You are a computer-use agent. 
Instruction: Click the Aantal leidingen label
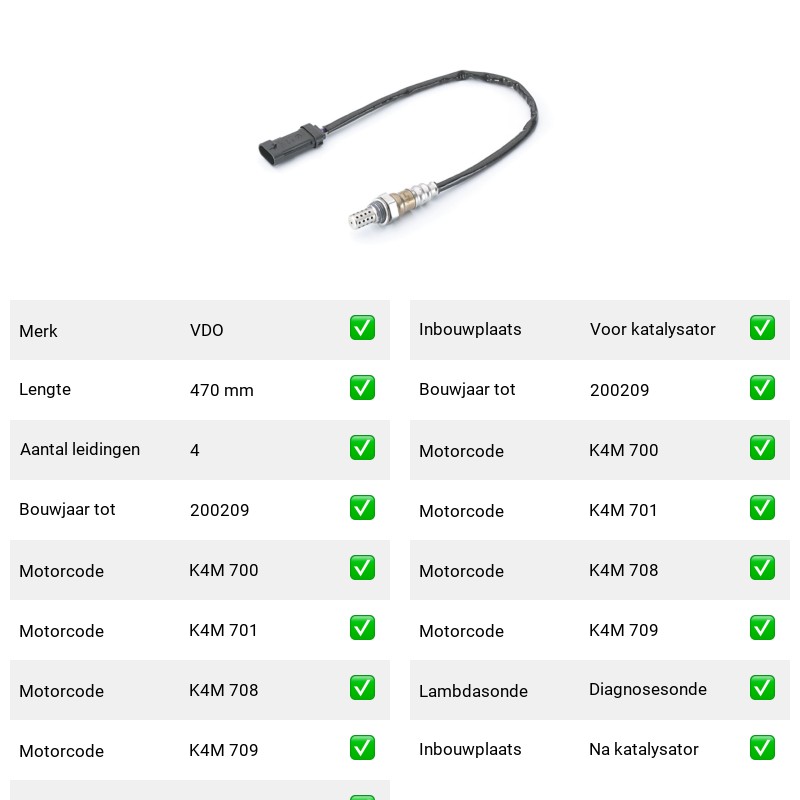80,449
